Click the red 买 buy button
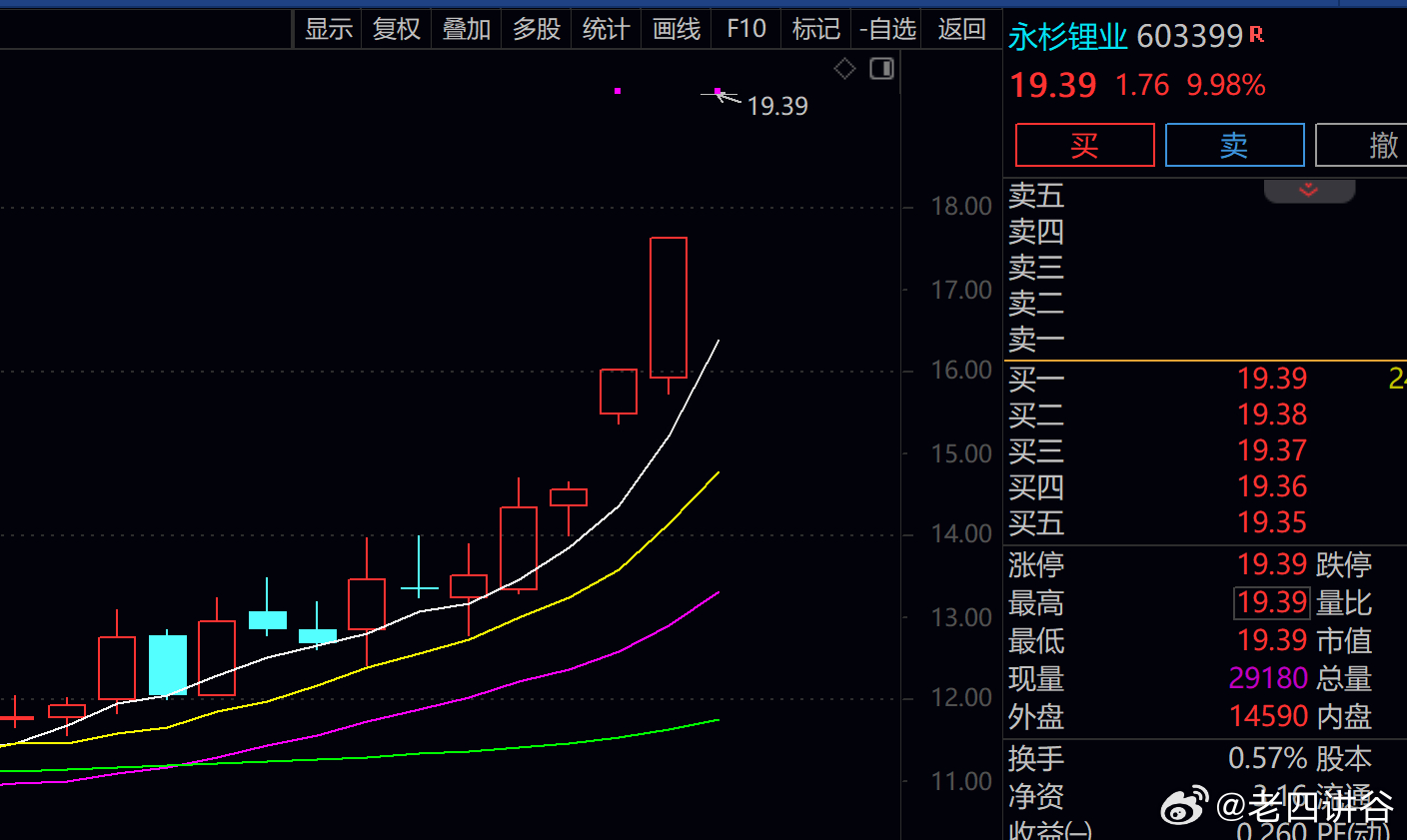 click(x=1084, y=146)
